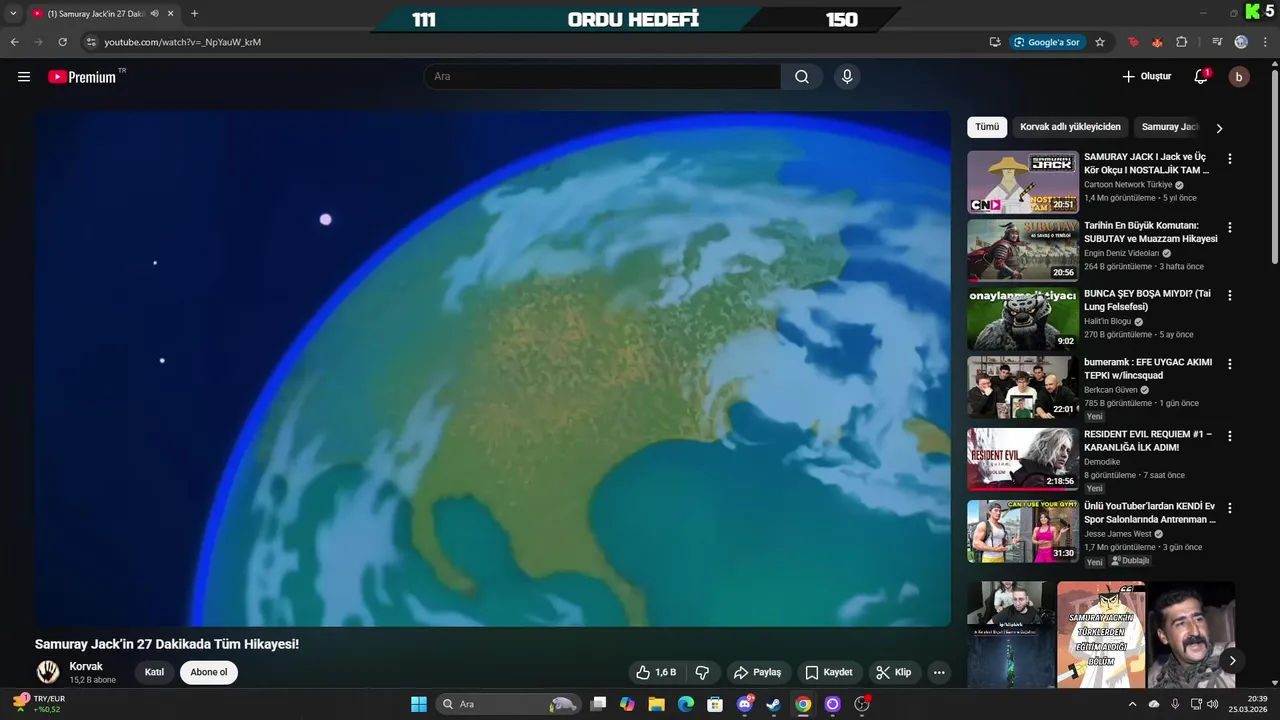
Task: Click the Paylaş share button
Action: [757, 673]
